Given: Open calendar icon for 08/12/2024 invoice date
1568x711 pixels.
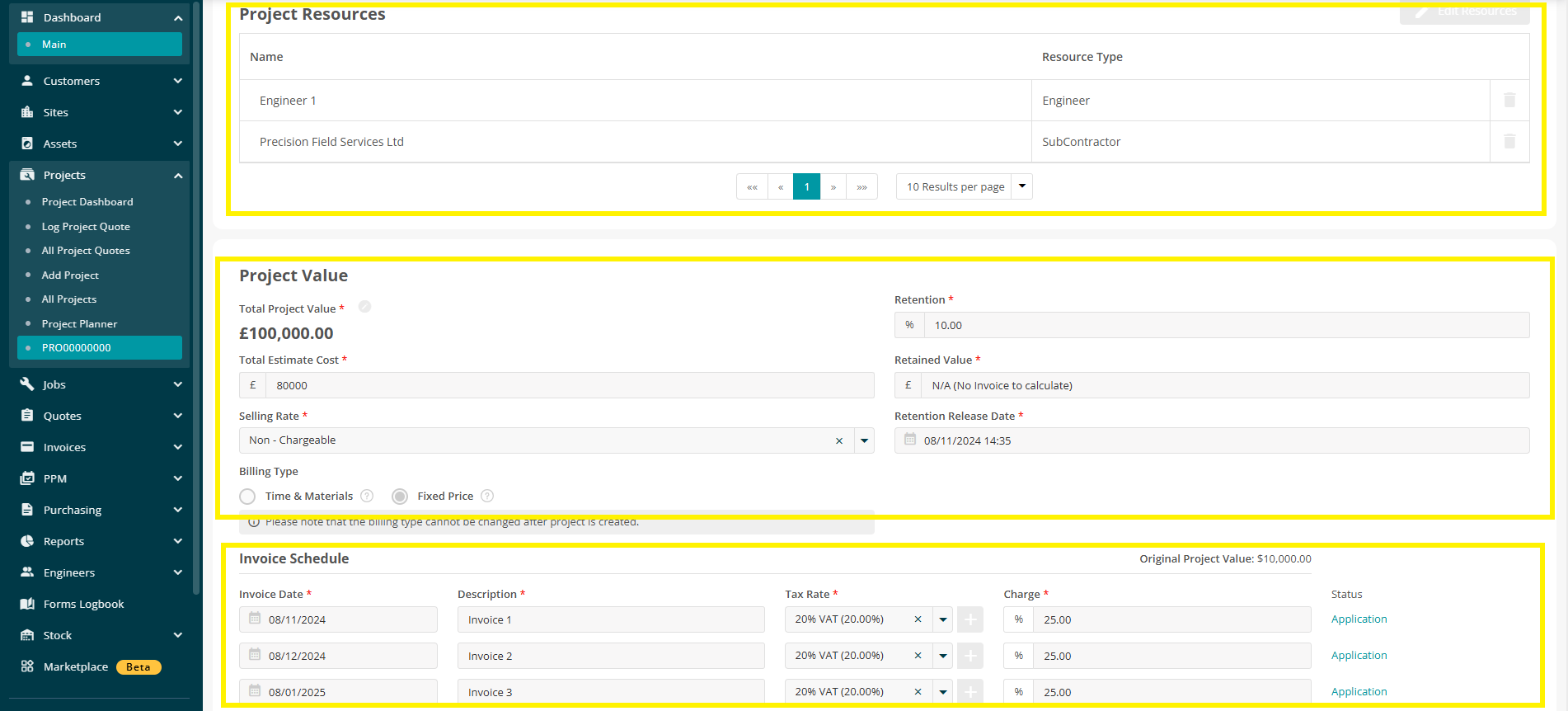Looking at the screenshot, I should [255, 655].
